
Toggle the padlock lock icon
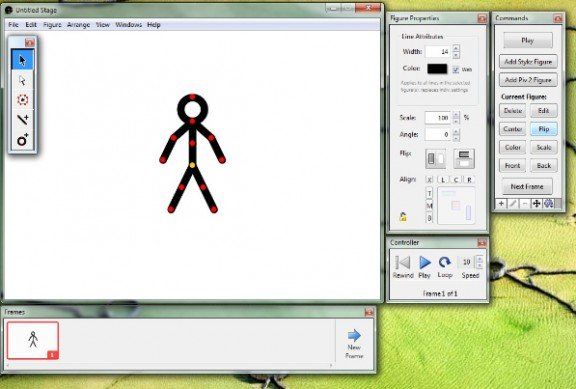[403, 217]
